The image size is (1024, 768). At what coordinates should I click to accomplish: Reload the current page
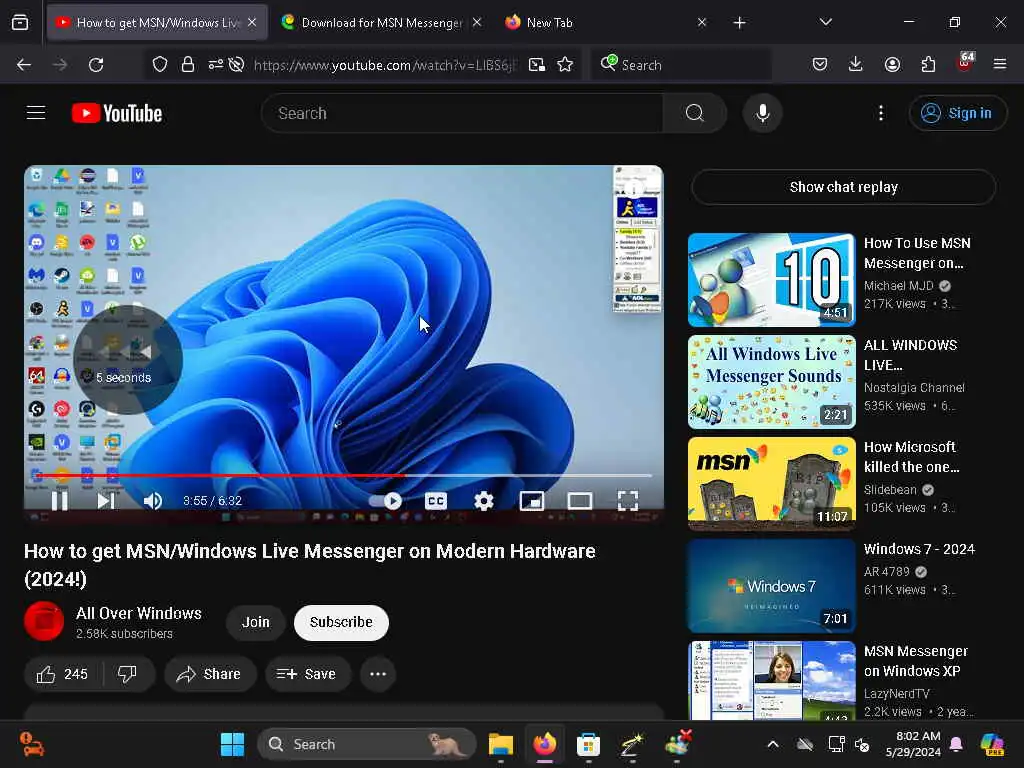click(96, 65)
